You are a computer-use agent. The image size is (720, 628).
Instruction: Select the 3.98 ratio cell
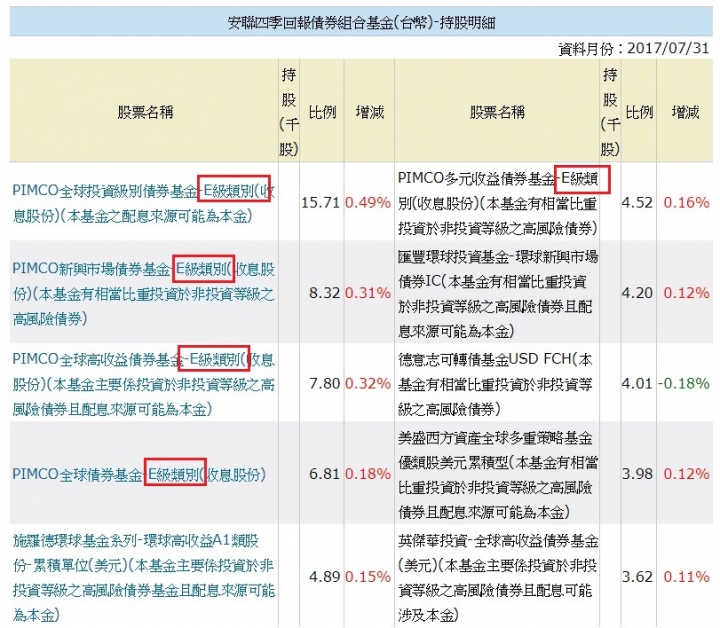(x=637, y=474)
